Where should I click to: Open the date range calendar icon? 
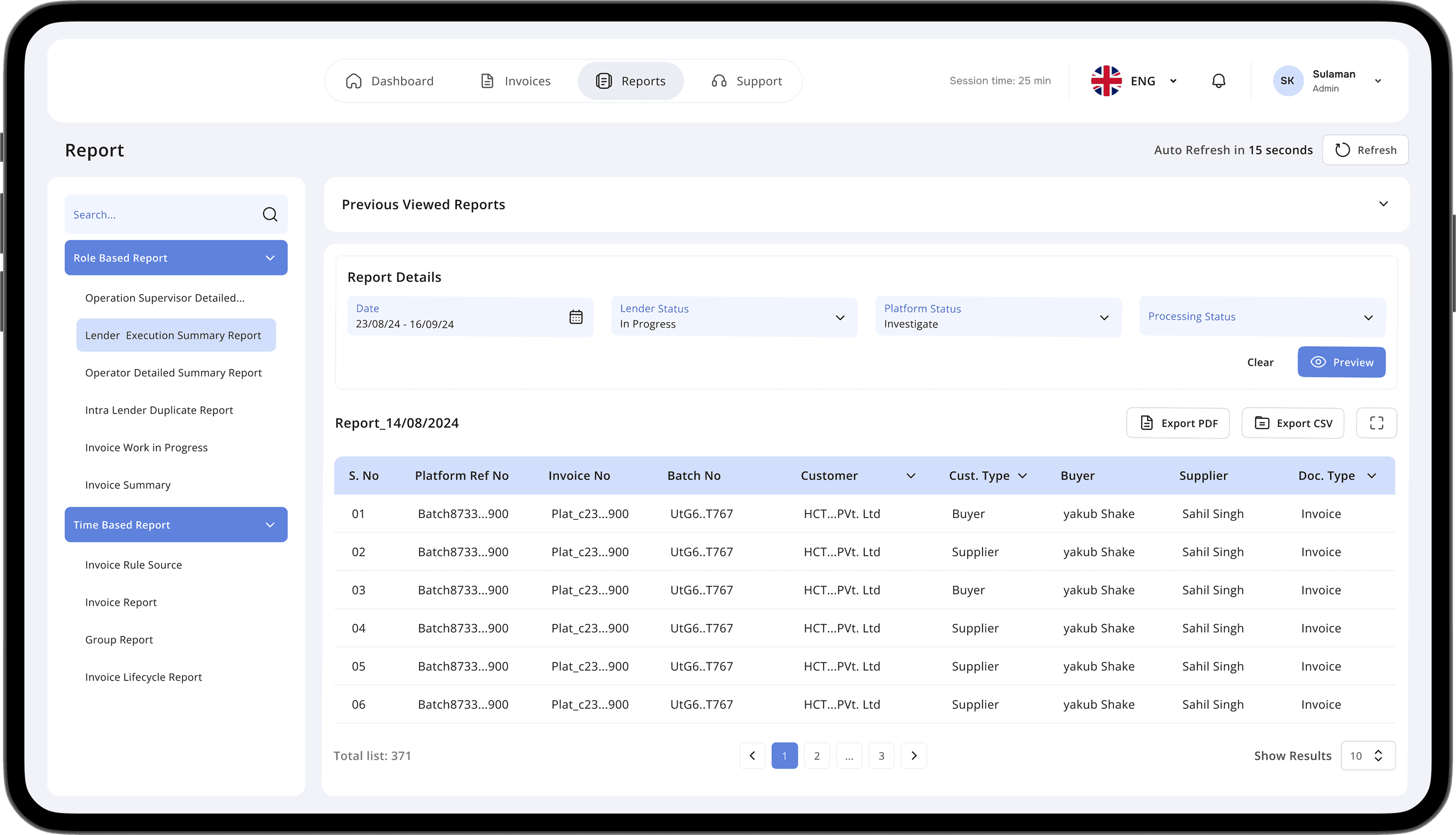[x=575, y=317]
